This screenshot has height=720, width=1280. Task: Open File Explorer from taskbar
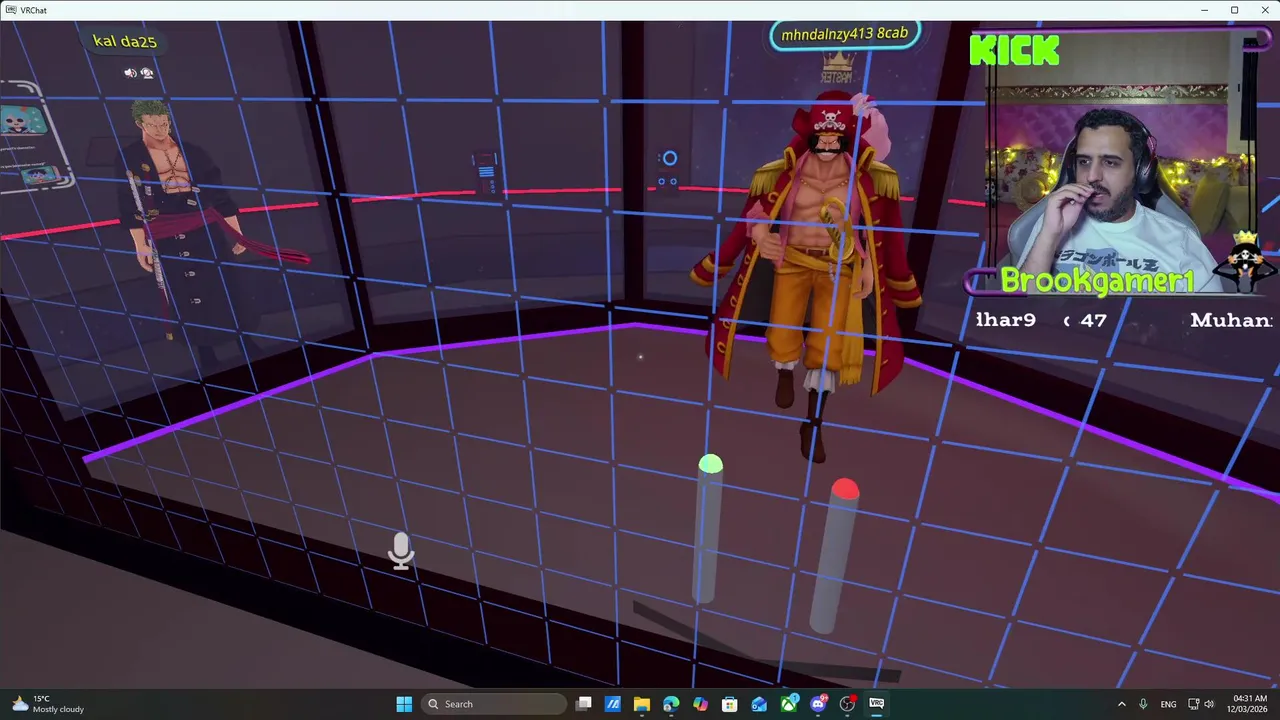[642, 704]
